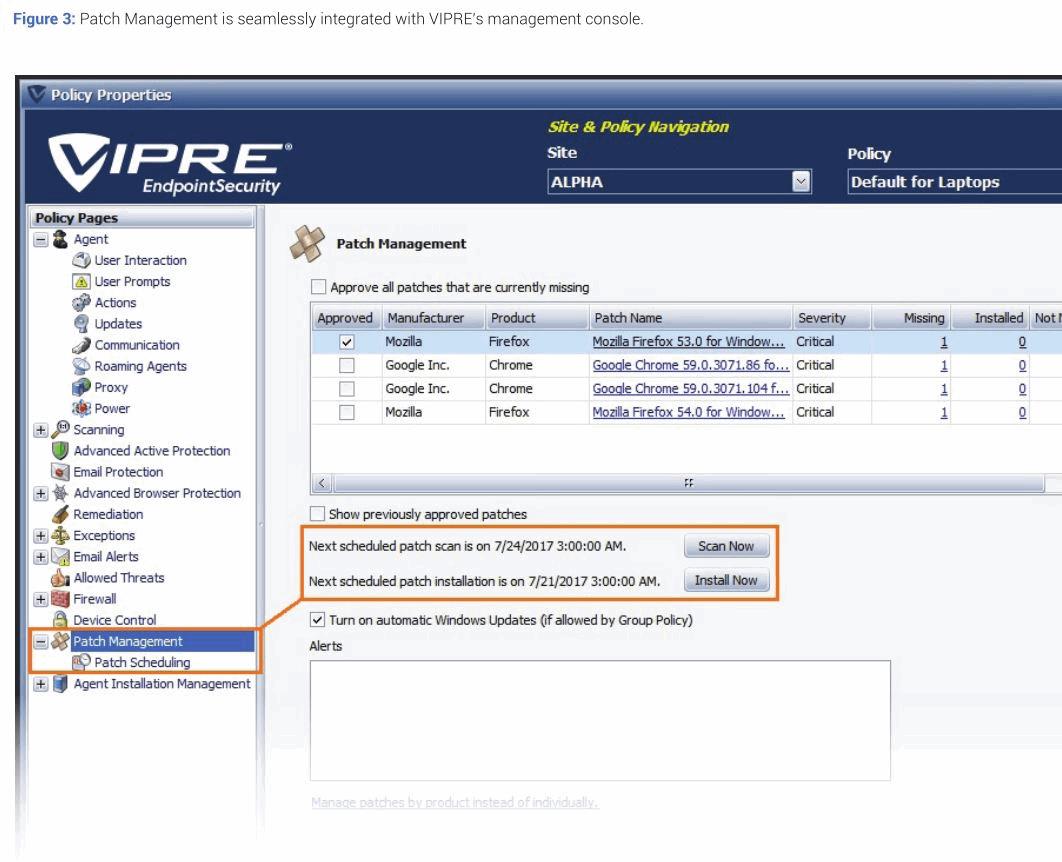Open the Site dropdown showing ALPHA
The image size is (1062, 862).
(x=800, y=182)
